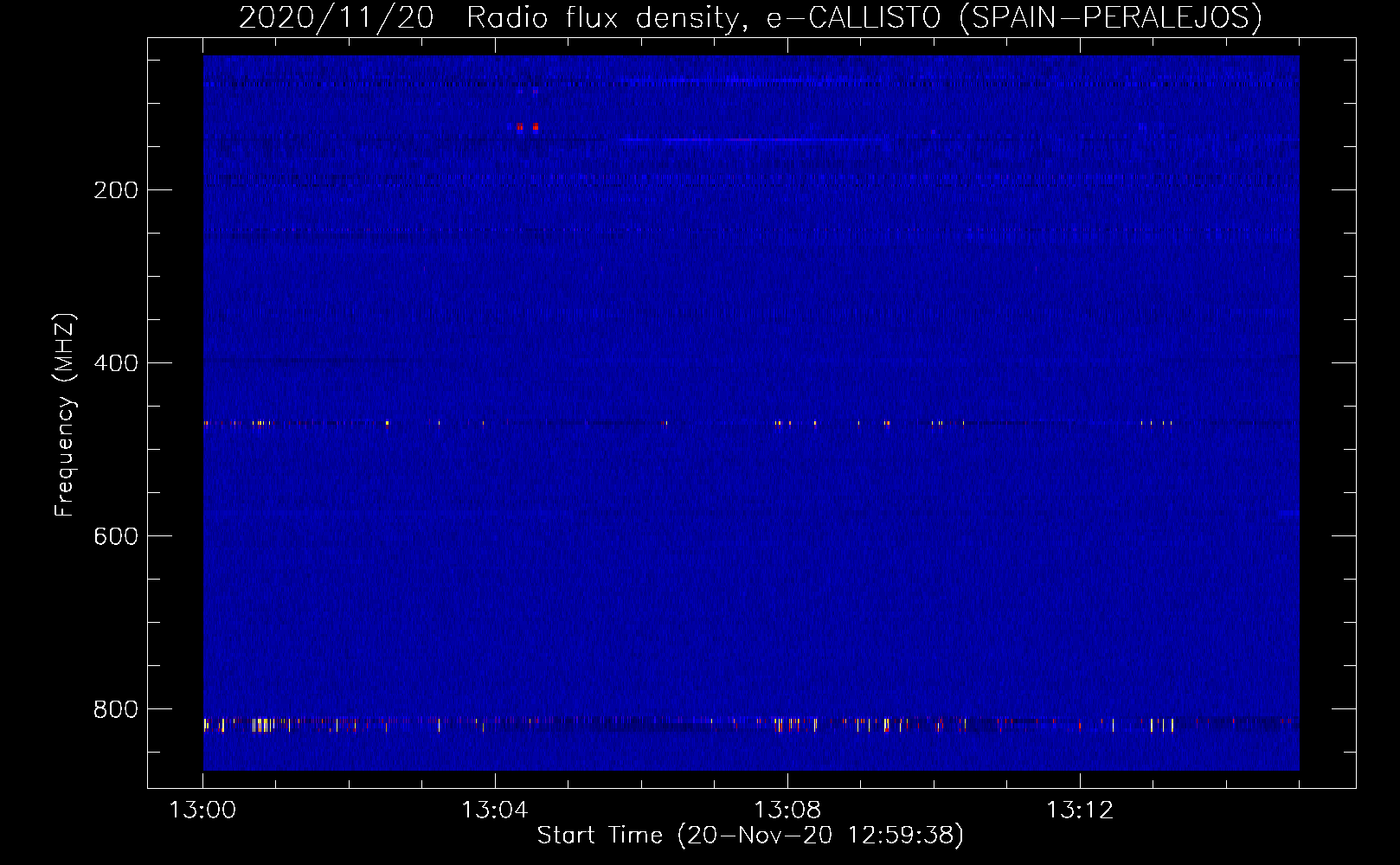Click the 400 frequency tick label
Image resolution: width=1400 pixels, height=865 pixels.
point(115,363)
